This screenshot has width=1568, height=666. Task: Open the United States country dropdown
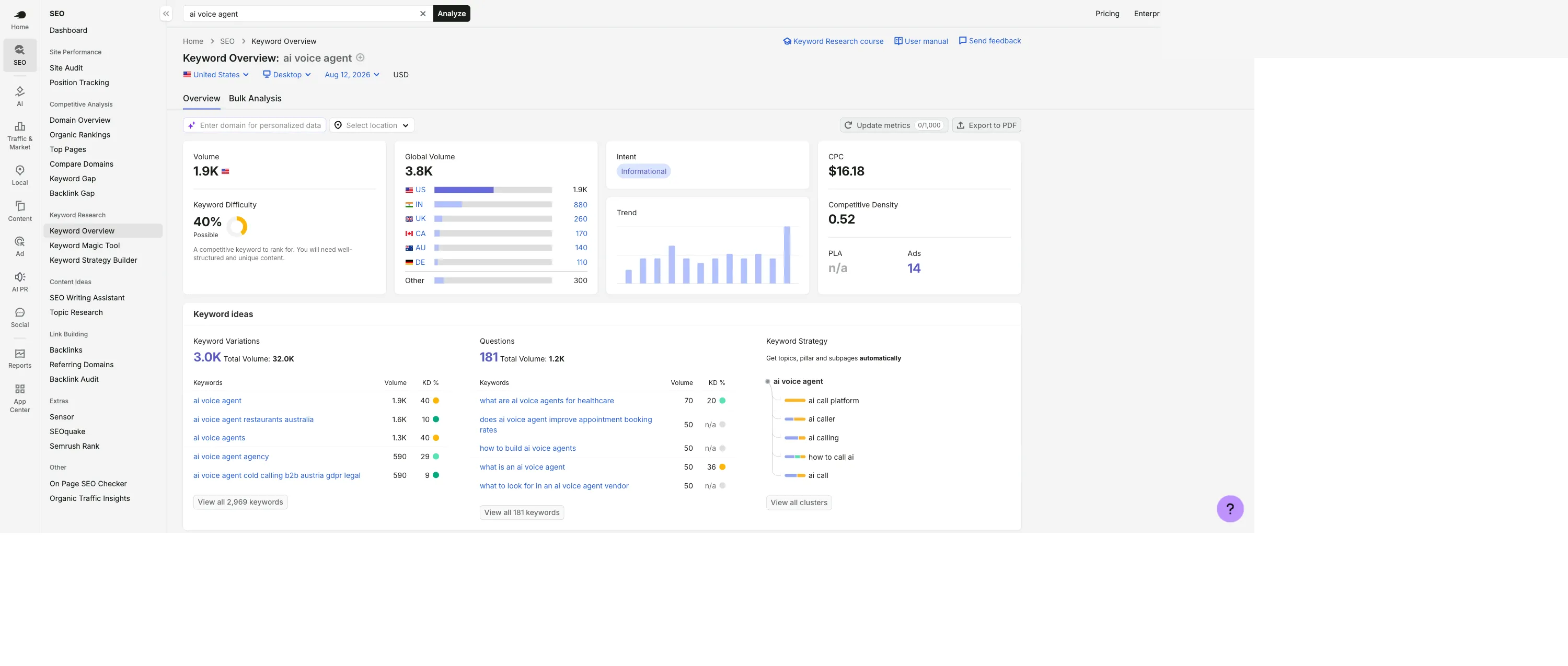coord(216,74)
